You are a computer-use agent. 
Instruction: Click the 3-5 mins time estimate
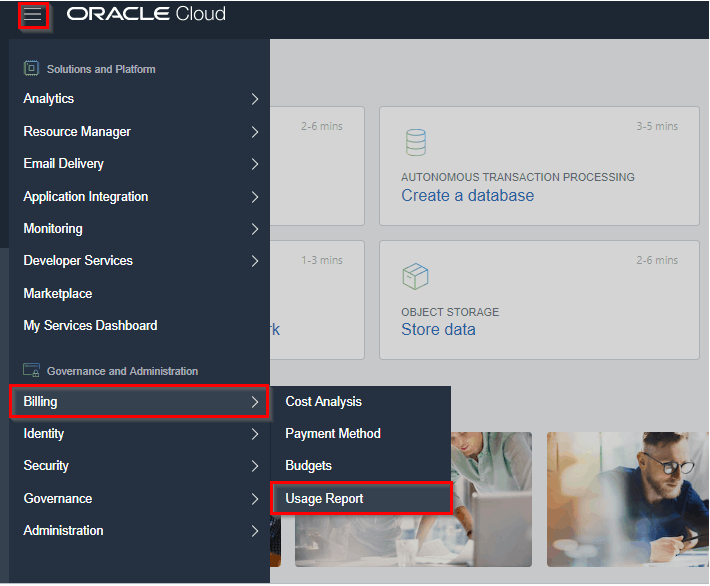point(657,126)
